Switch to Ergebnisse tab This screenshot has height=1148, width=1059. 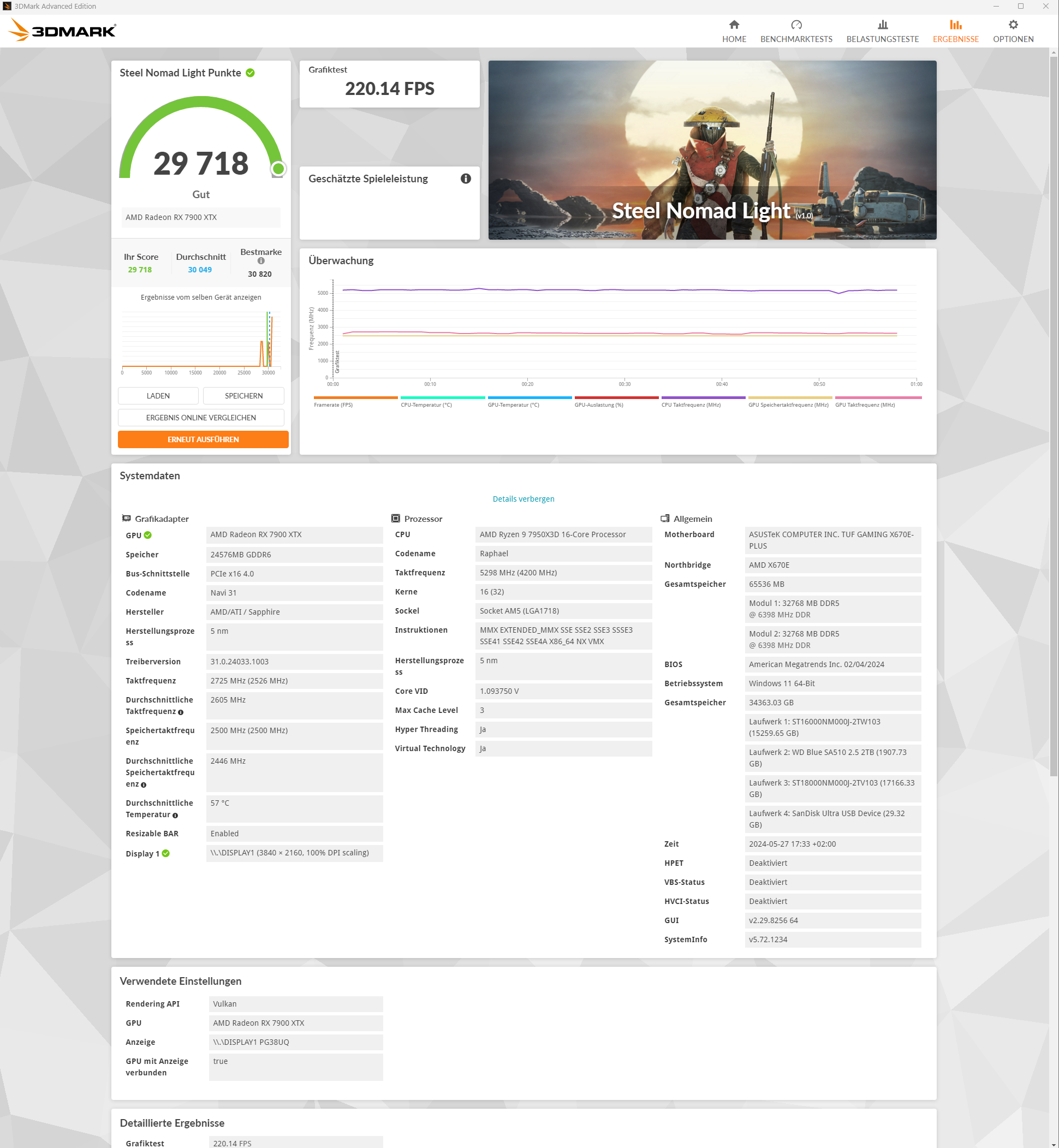coord(955,31)
